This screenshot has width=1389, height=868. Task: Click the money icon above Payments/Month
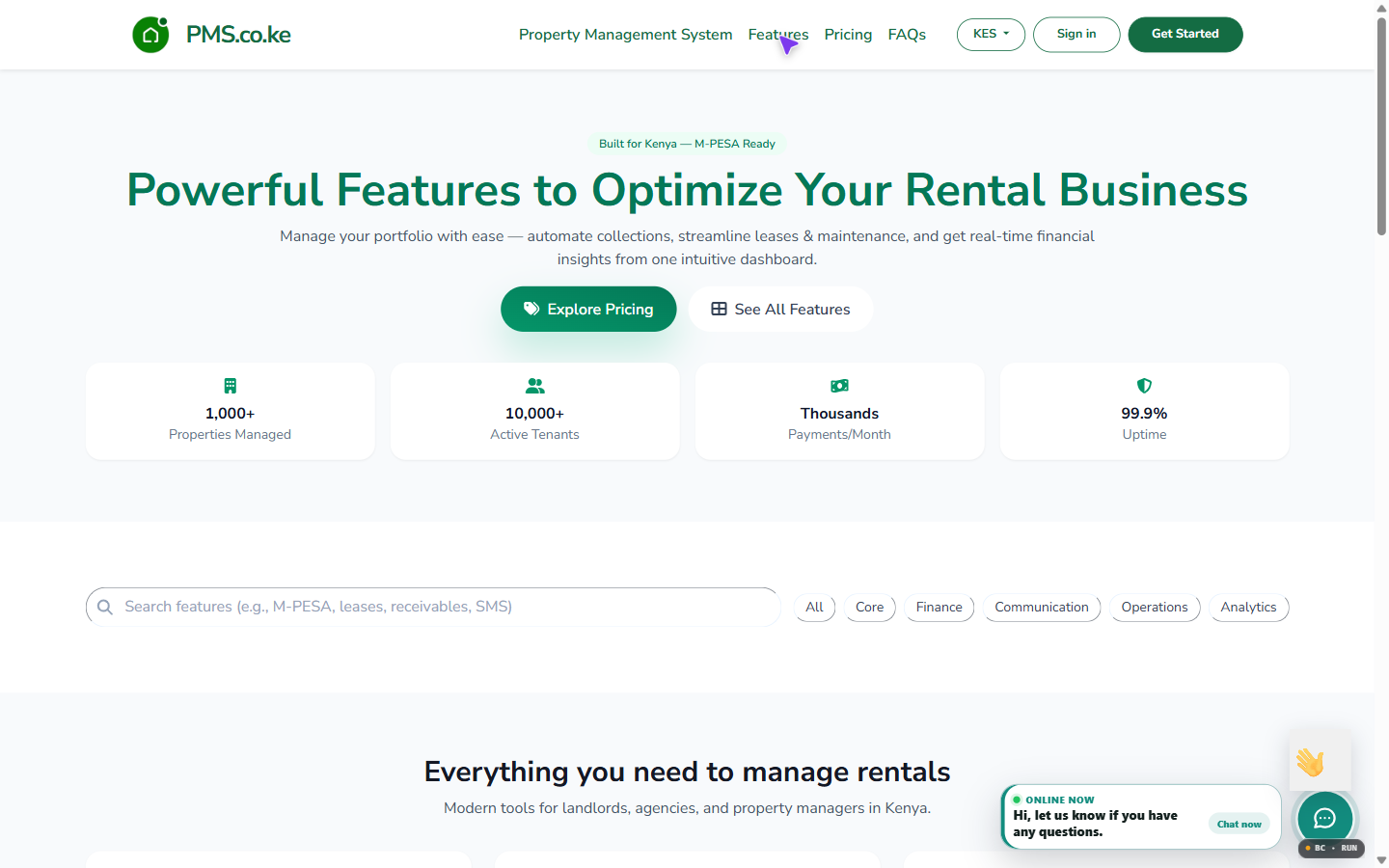click(839, 386)
